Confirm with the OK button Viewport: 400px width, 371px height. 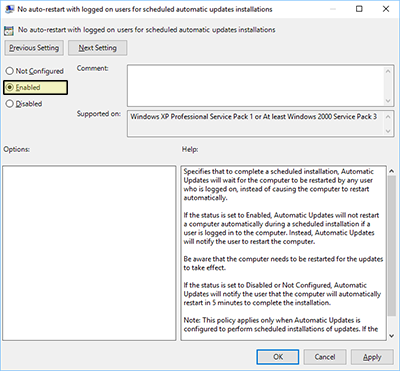(278, 357)
